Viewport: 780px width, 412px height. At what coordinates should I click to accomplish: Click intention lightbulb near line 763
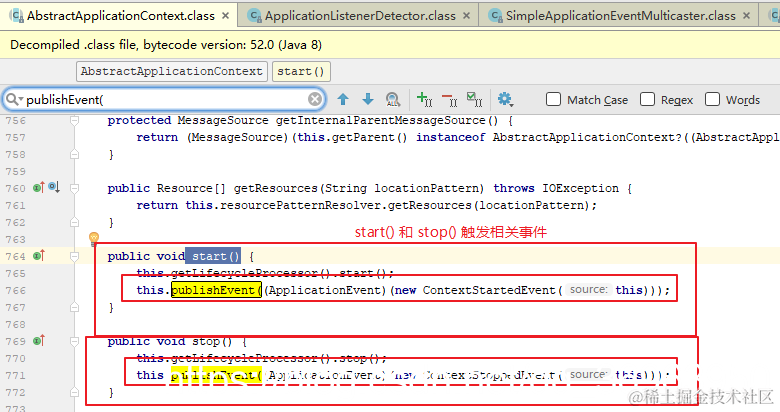94,238
